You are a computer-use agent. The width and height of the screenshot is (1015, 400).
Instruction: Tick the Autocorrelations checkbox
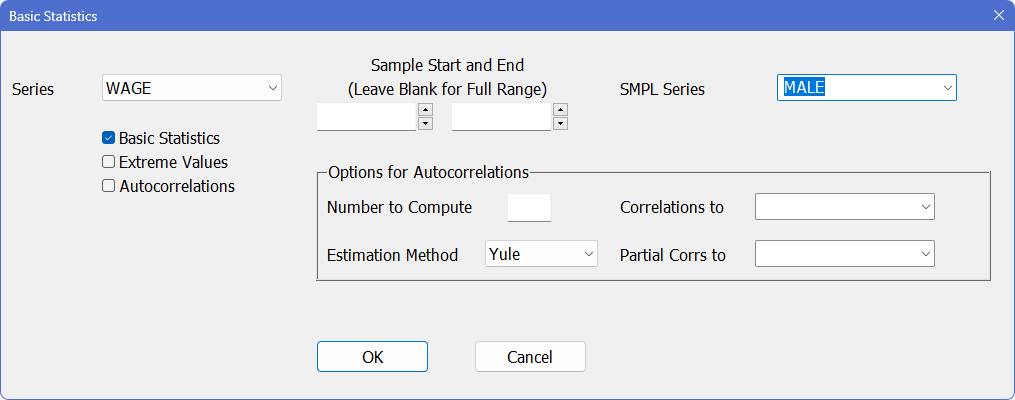coord(109,186)
